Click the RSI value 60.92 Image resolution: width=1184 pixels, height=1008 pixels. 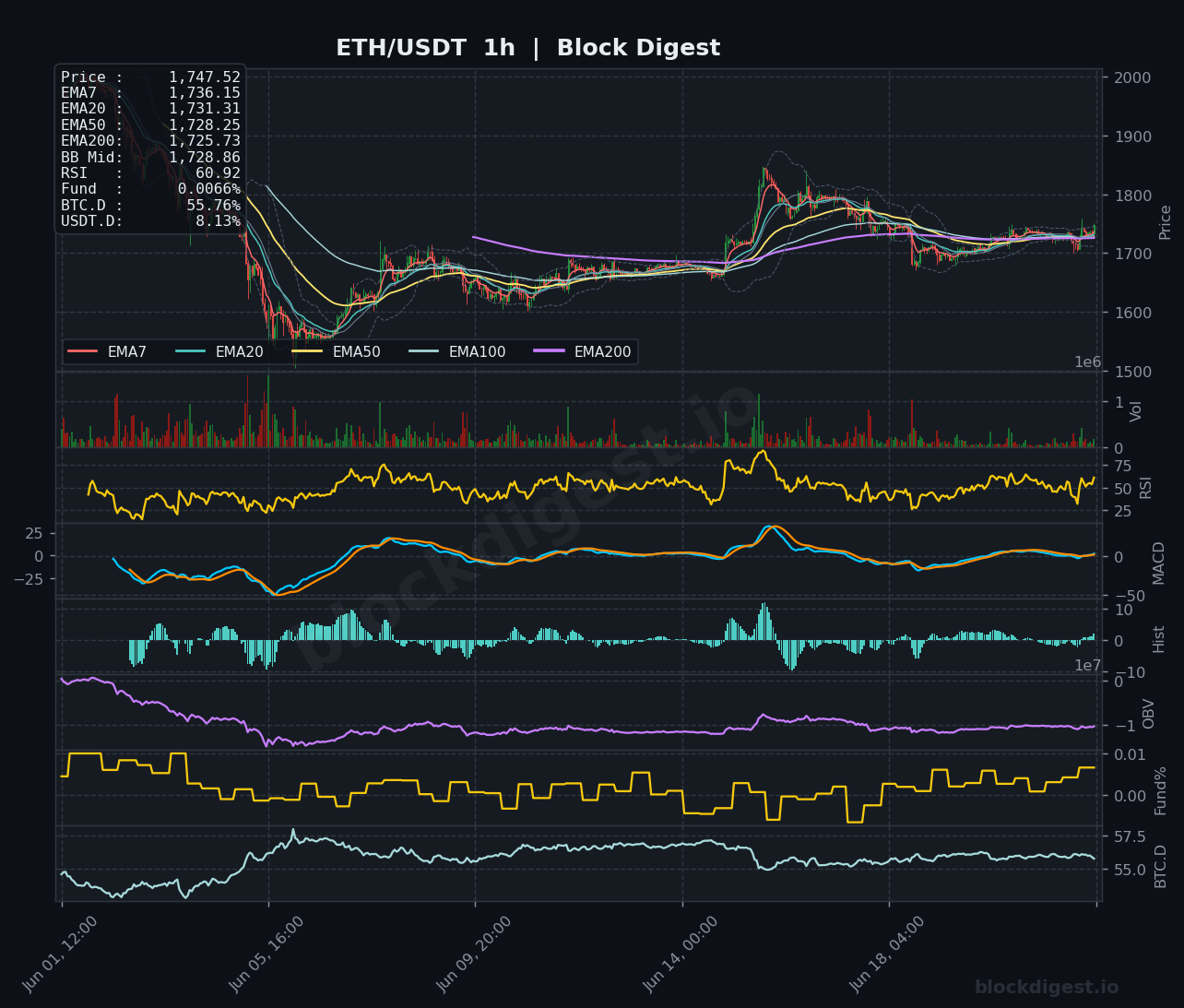point(218,173)
